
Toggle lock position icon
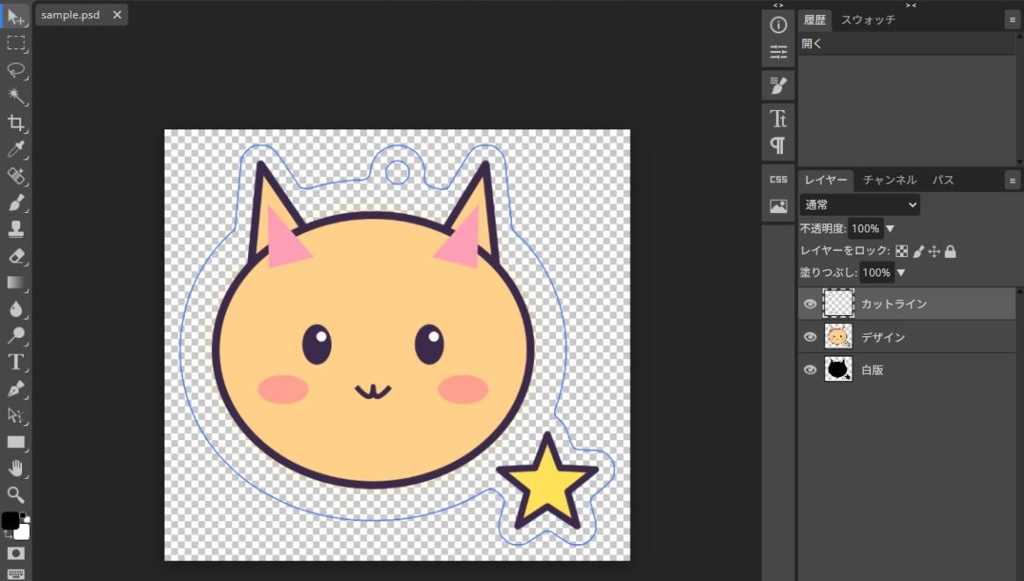point(934,251)
